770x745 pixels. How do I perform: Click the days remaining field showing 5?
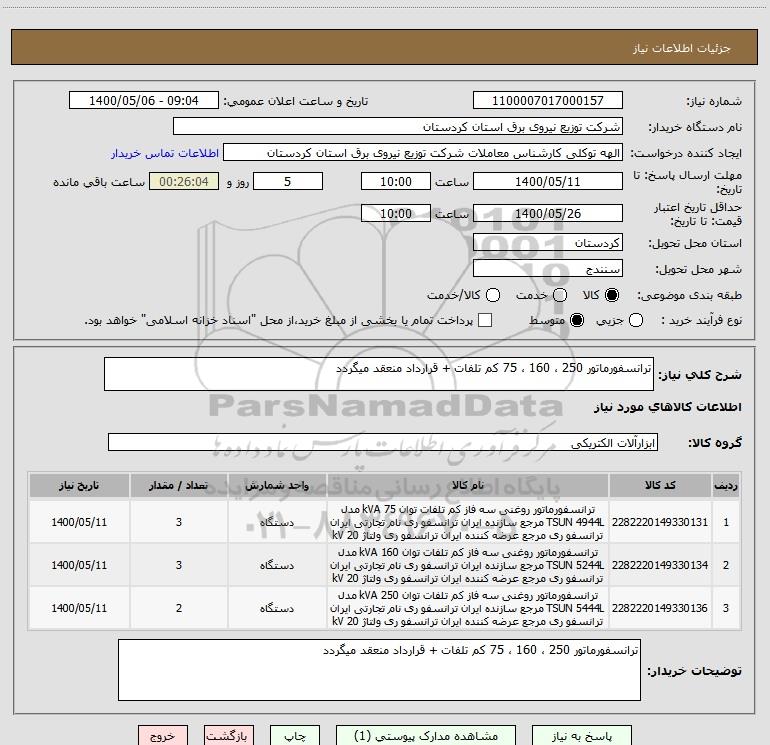[x=288, y=181]
